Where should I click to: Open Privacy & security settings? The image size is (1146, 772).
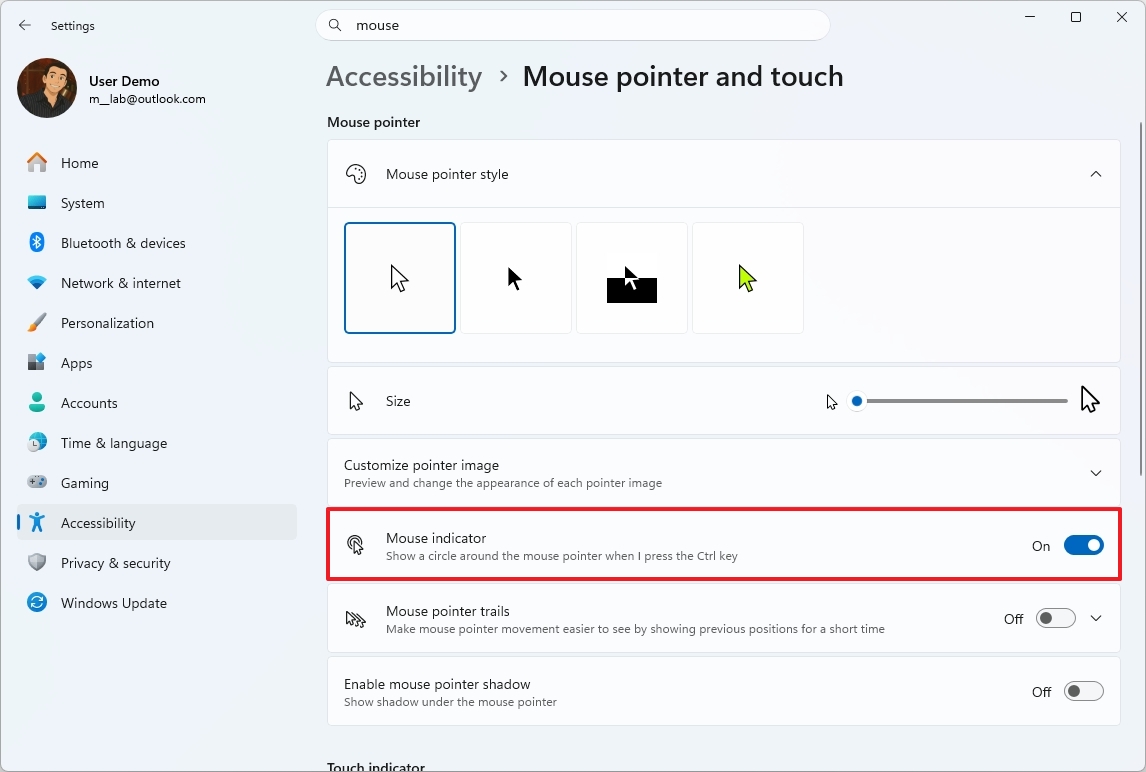pos(116,563)
